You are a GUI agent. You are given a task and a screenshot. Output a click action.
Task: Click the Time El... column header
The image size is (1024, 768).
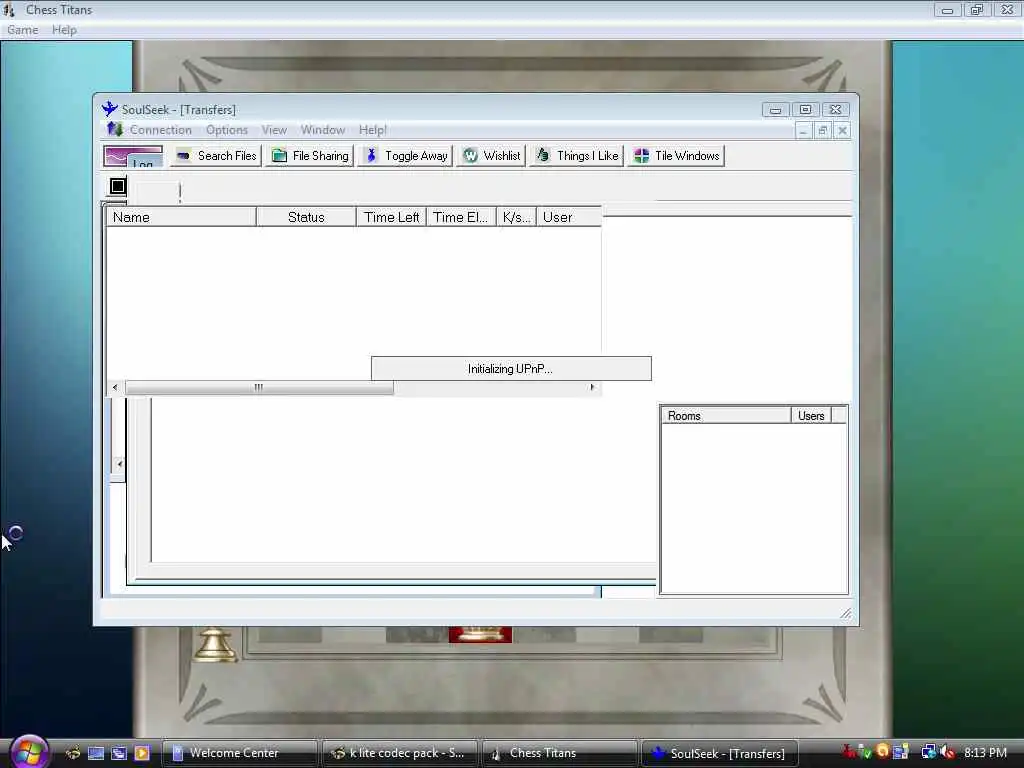tap(461, 217)
